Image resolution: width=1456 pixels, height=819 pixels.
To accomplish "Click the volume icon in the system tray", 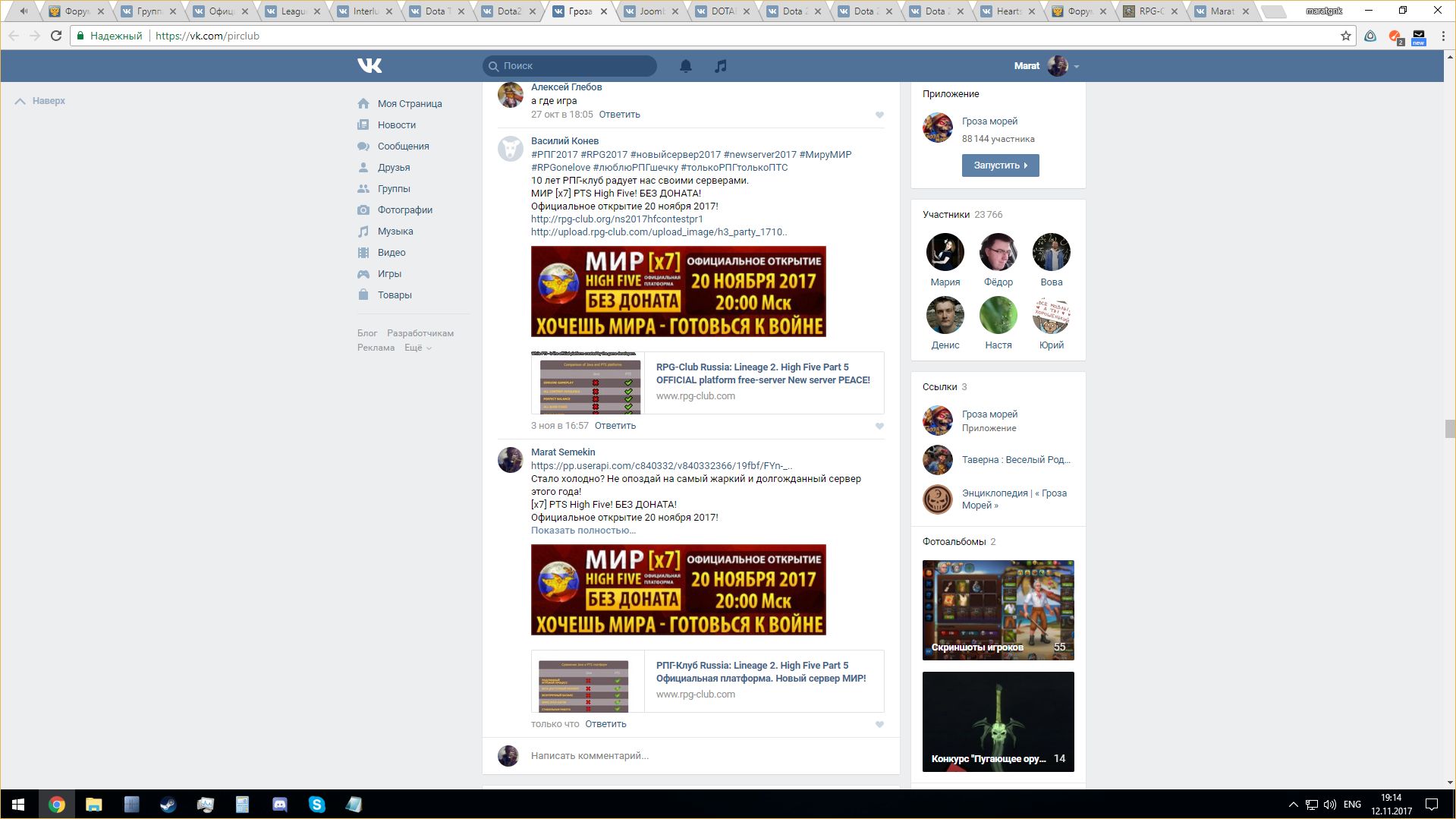I will (x=1330, y=805).
